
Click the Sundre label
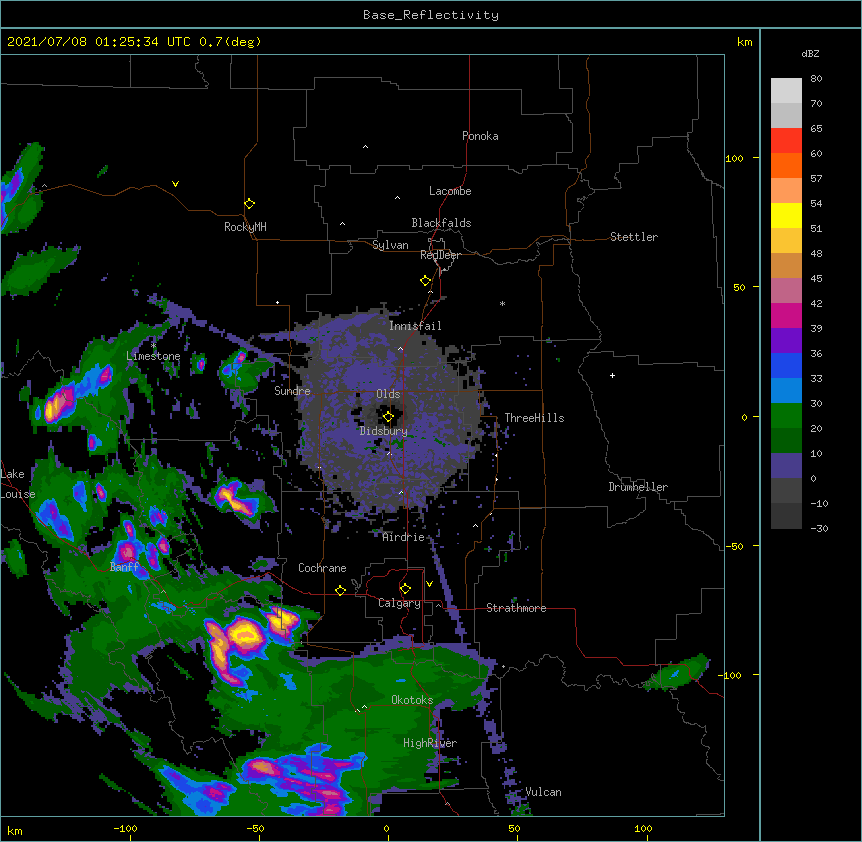click(x=292, y=391)
